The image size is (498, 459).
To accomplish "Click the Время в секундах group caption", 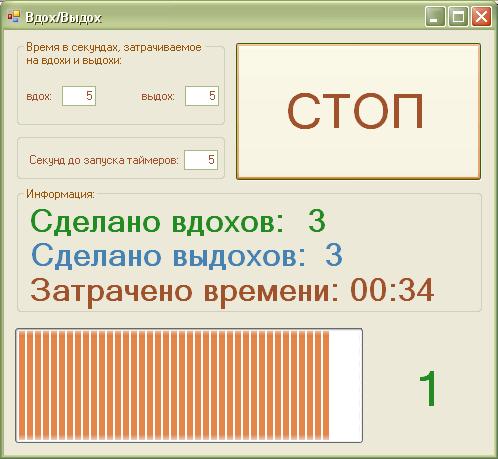I will point(114,54).
